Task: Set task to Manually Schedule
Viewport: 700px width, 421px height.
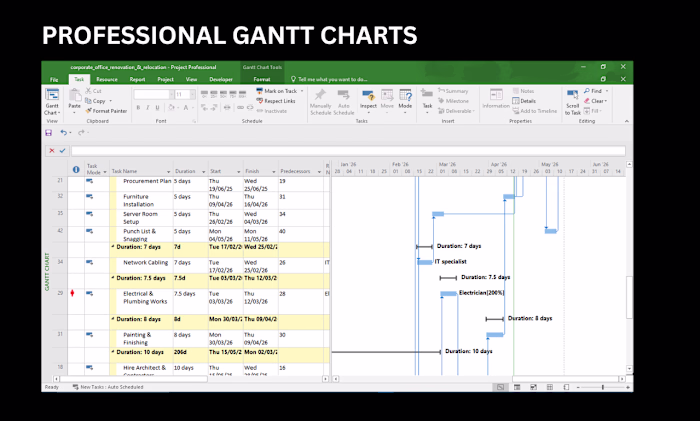Action: 320,102
